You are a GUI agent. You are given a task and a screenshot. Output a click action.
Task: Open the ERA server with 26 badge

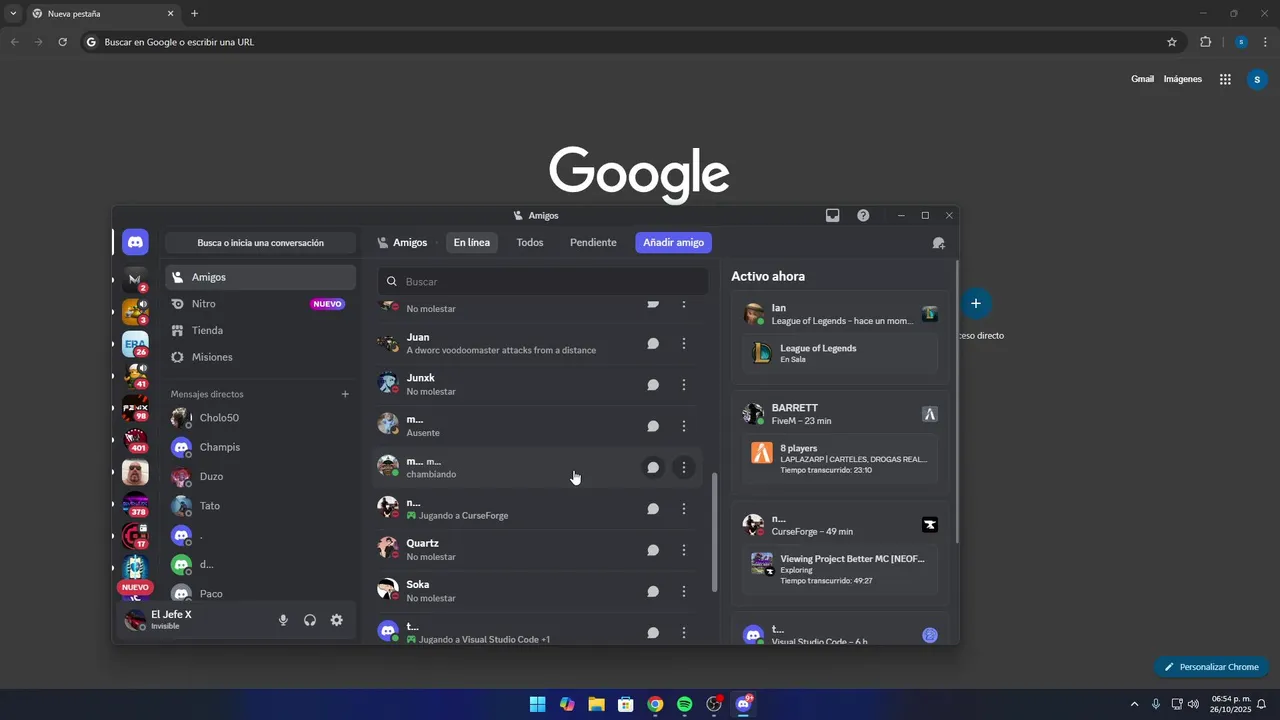tap(135, 344)
